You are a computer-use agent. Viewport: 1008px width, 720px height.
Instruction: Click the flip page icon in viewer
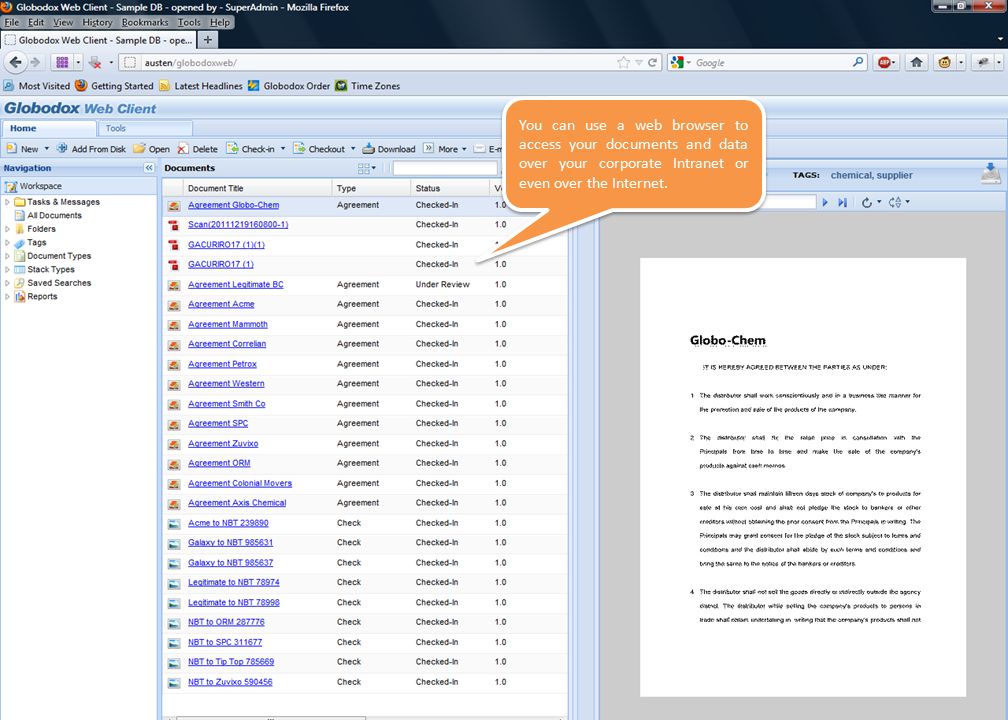[x=895, y=202]
